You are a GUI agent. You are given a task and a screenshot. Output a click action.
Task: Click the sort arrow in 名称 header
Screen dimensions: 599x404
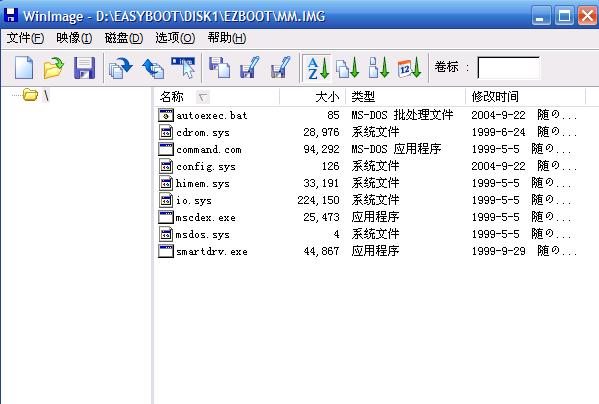(203, 97)
